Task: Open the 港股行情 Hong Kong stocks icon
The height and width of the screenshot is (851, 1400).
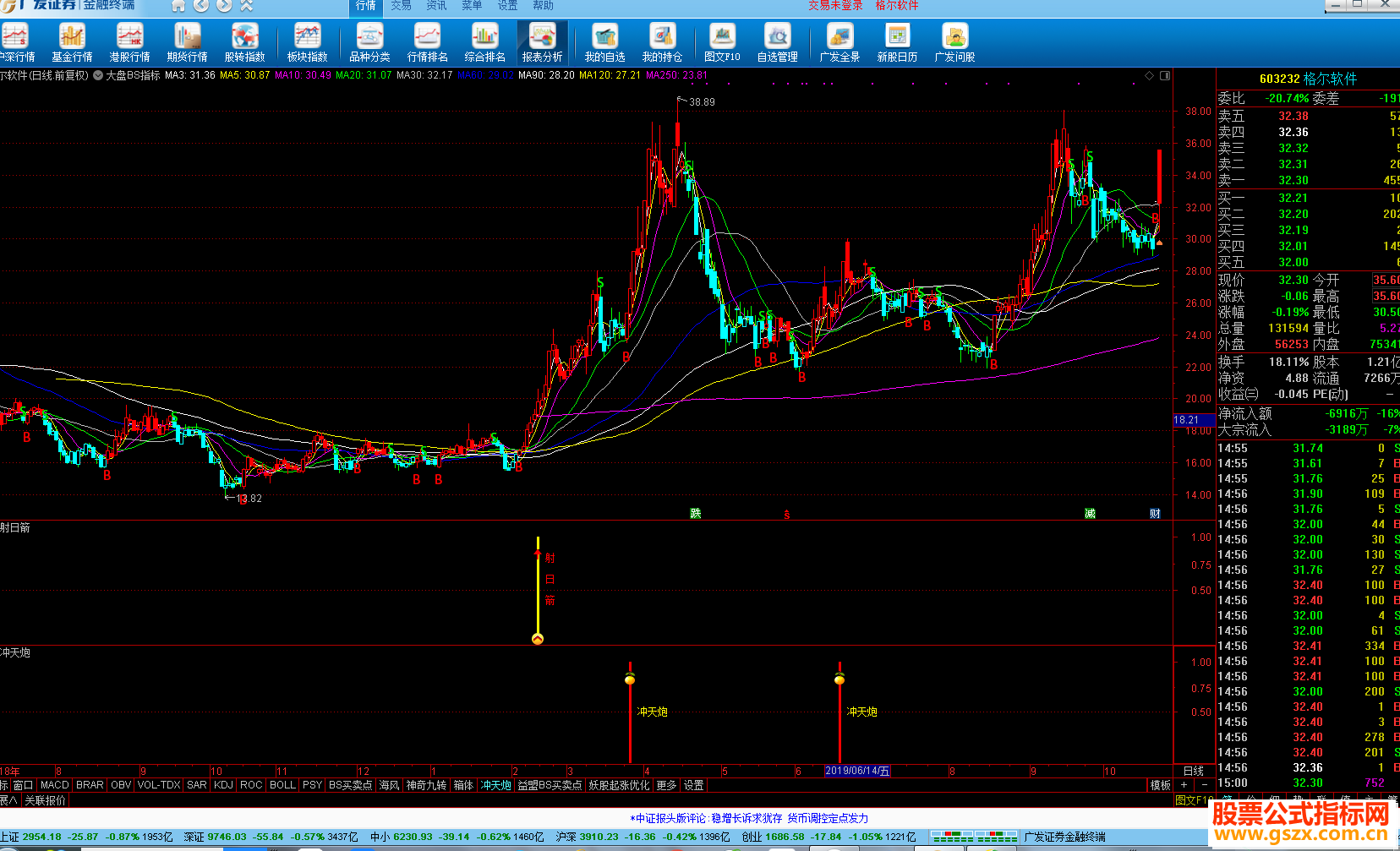Action: 129,43
